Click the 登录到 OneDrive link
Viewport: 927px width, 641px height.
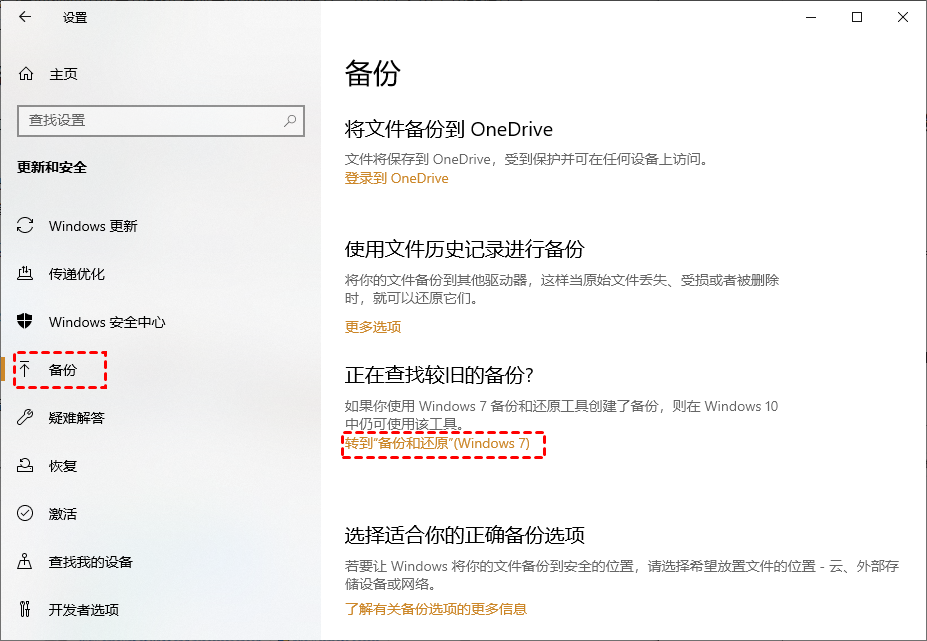click(397, 178)
